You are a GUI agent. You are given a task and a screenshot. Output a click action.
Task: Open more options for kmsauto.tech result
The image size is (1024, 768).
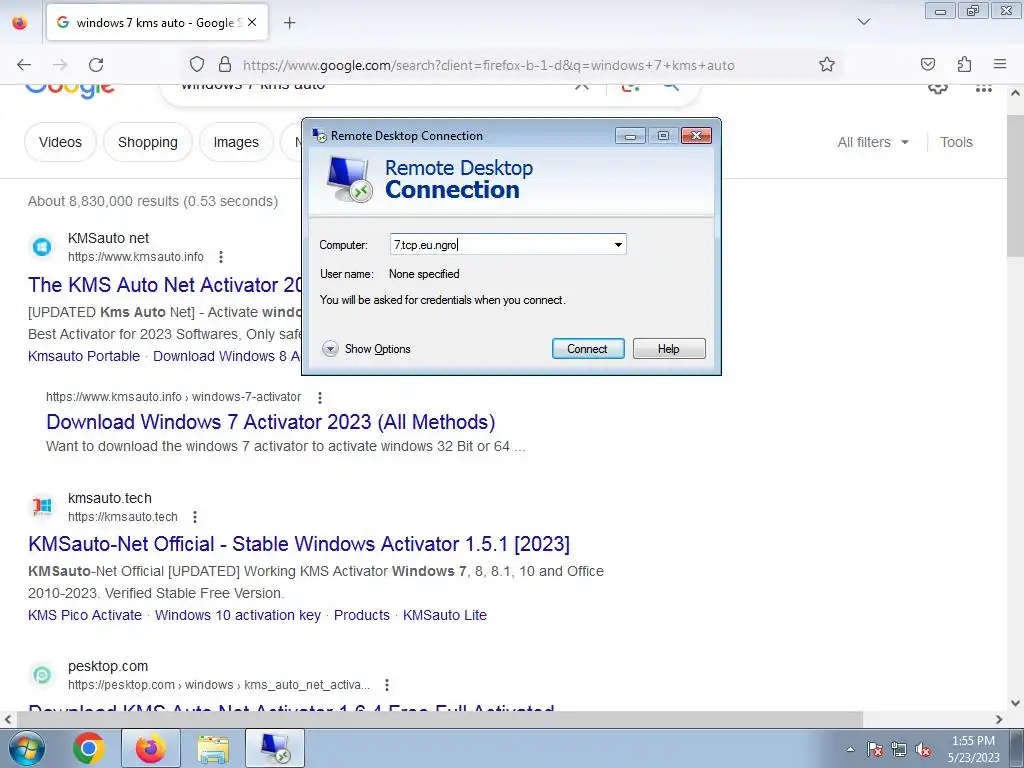pos(195,517)
